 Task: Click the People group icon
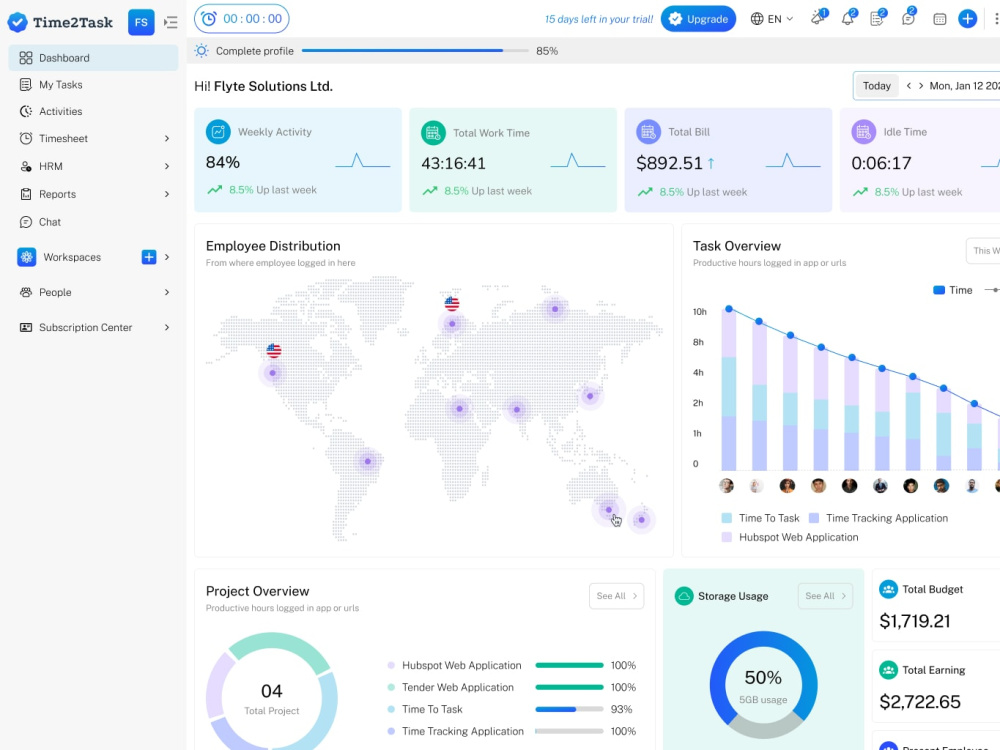pyautogui.click(x=26, y=292)
